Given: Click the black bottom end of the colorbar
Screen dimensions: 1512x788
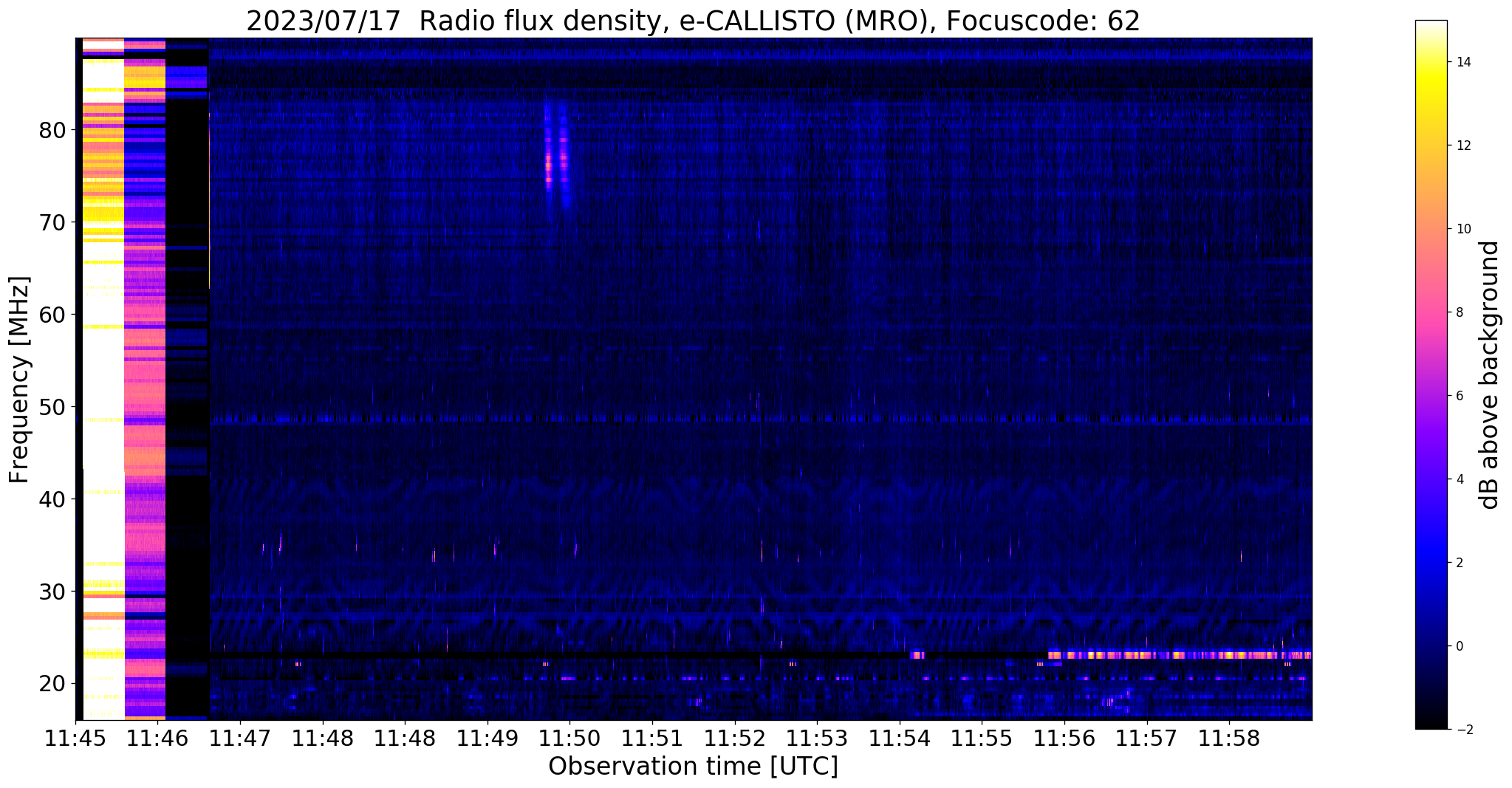Looking at the screenshot, I should [1431, 722].
